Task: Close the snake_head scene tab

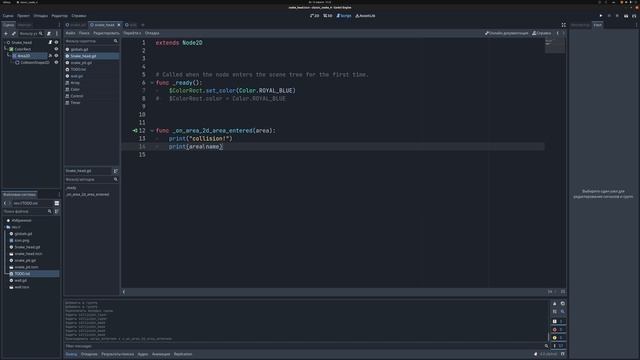Action: (x=119, y=25)
